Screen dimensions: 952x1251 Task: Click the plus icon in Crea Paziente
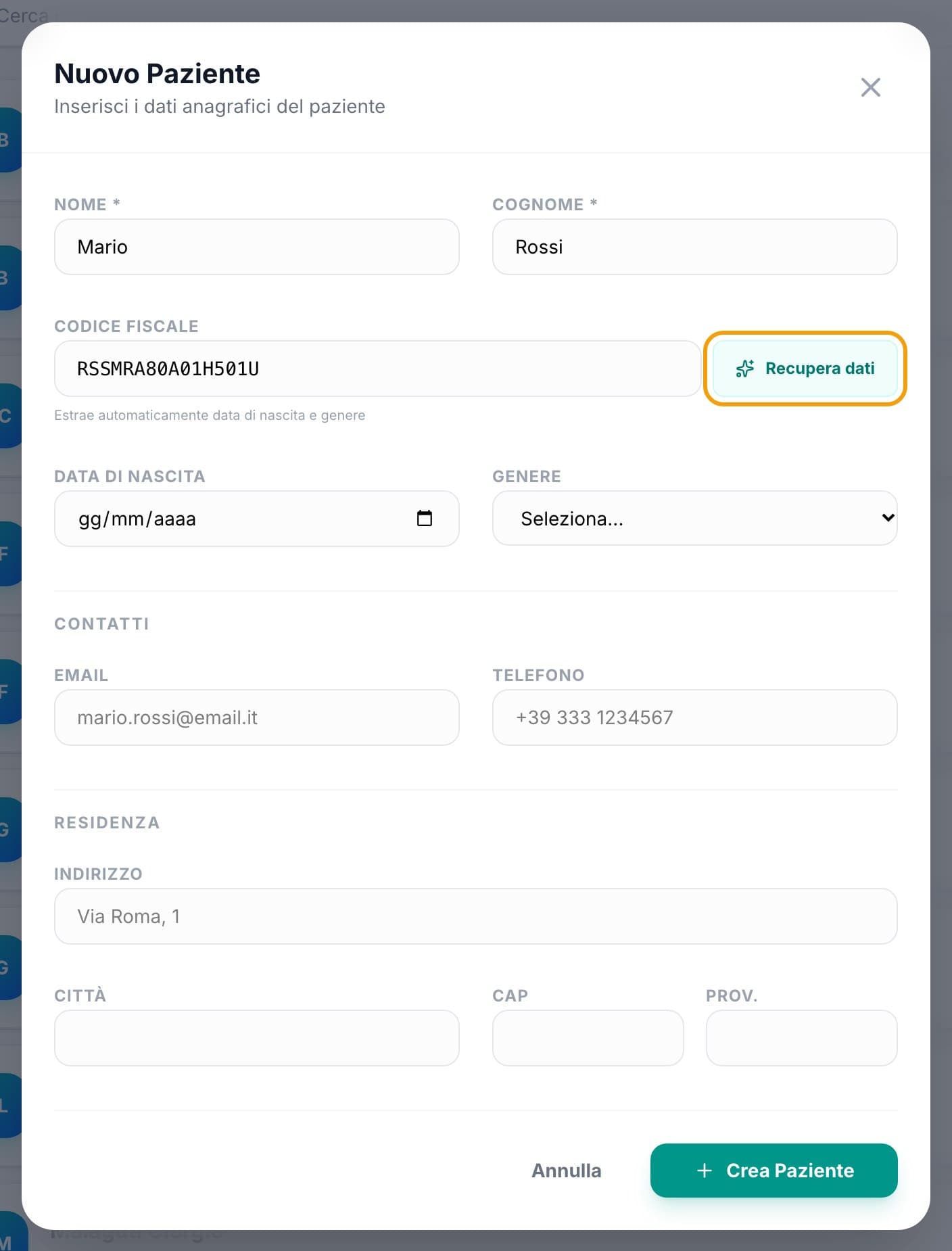(x=705, y=1171)
